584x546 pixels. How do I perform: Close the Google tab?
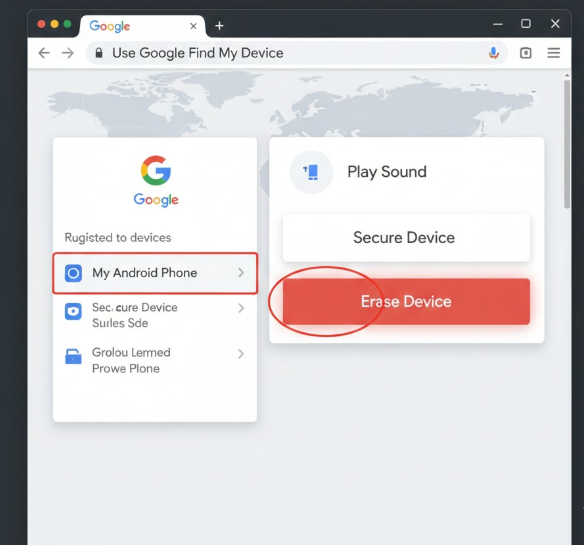[193, 26]
